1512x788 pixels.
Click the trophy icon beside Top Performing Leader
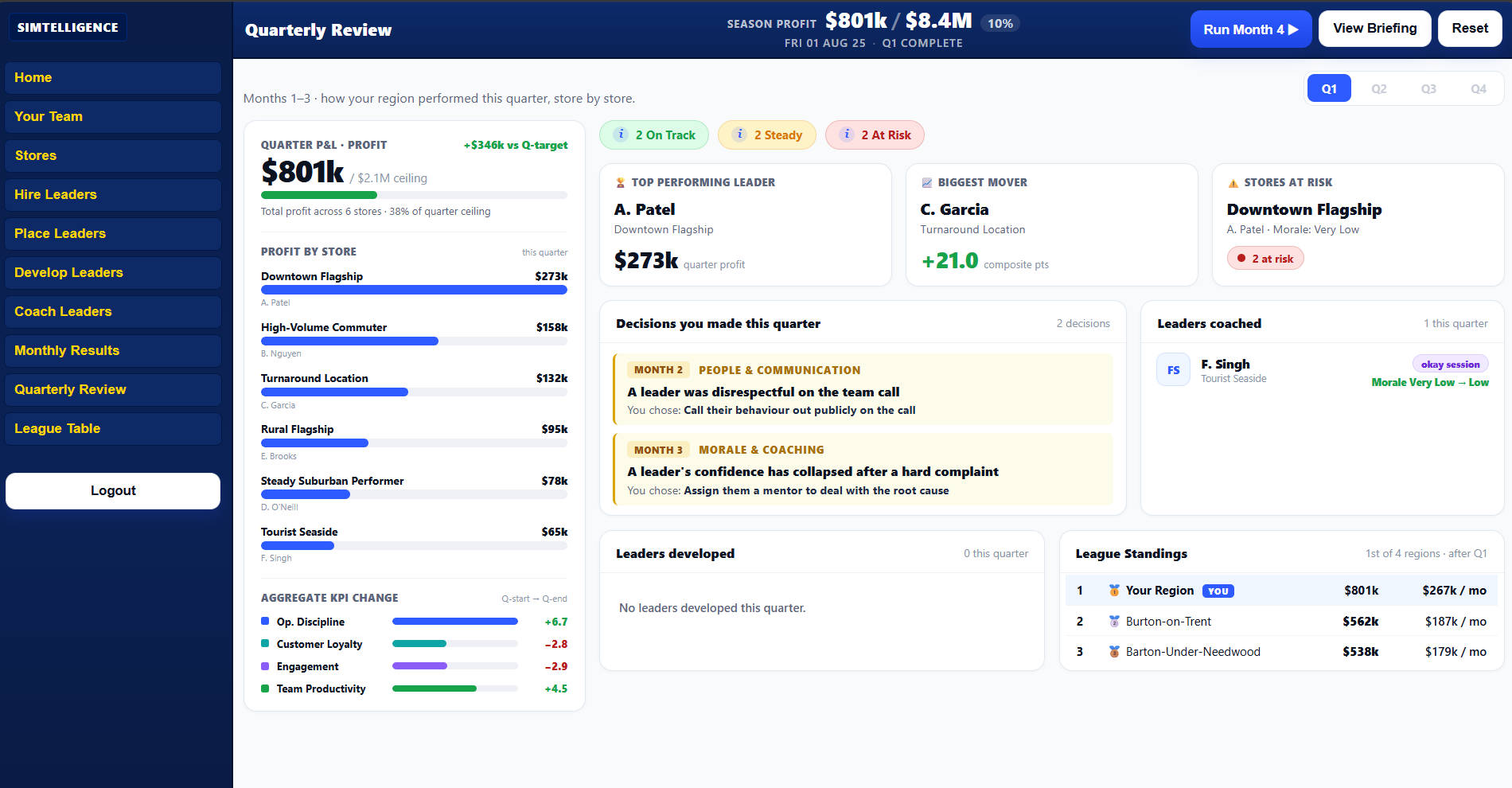point(621,182)
